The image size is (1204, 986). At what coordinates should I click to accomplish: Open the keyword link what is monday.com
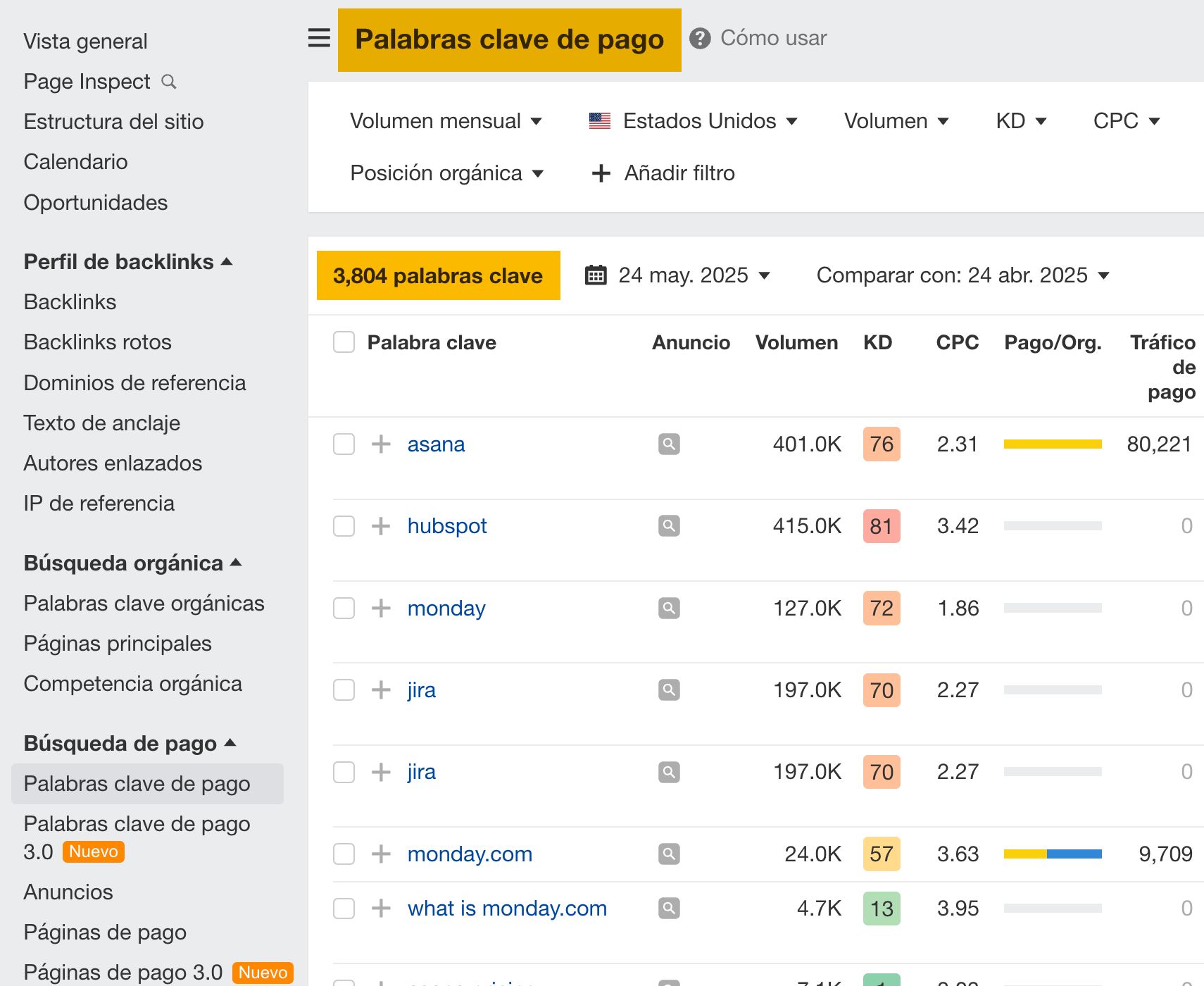click(x=506, y=908)
